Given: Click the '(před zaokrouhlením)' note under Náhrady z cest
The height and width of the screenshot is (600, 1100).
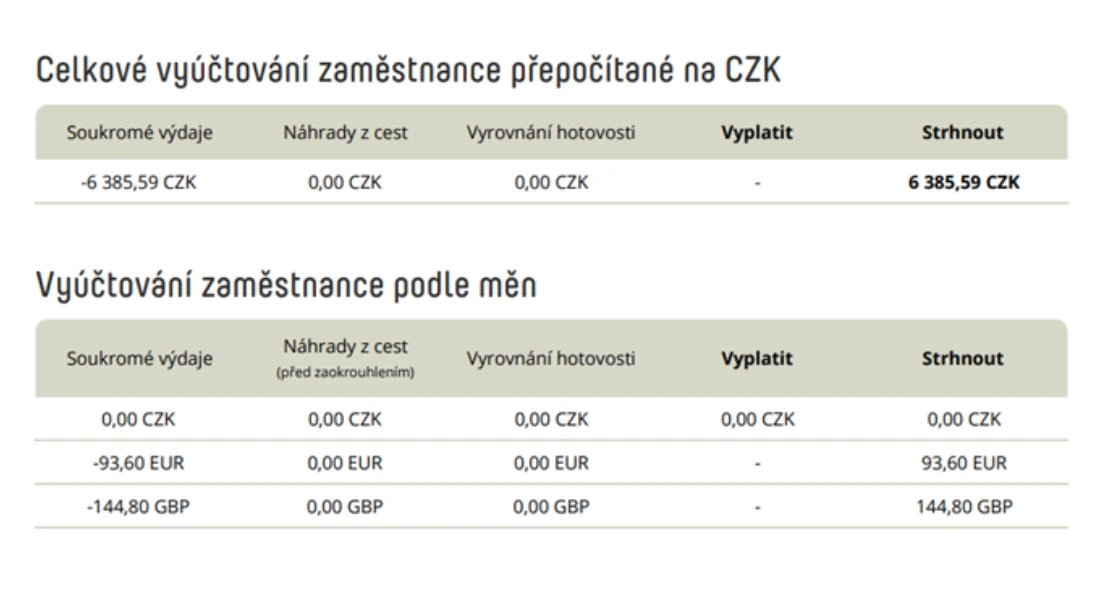Looking at the screenshot, I should [x=345, y=373].
